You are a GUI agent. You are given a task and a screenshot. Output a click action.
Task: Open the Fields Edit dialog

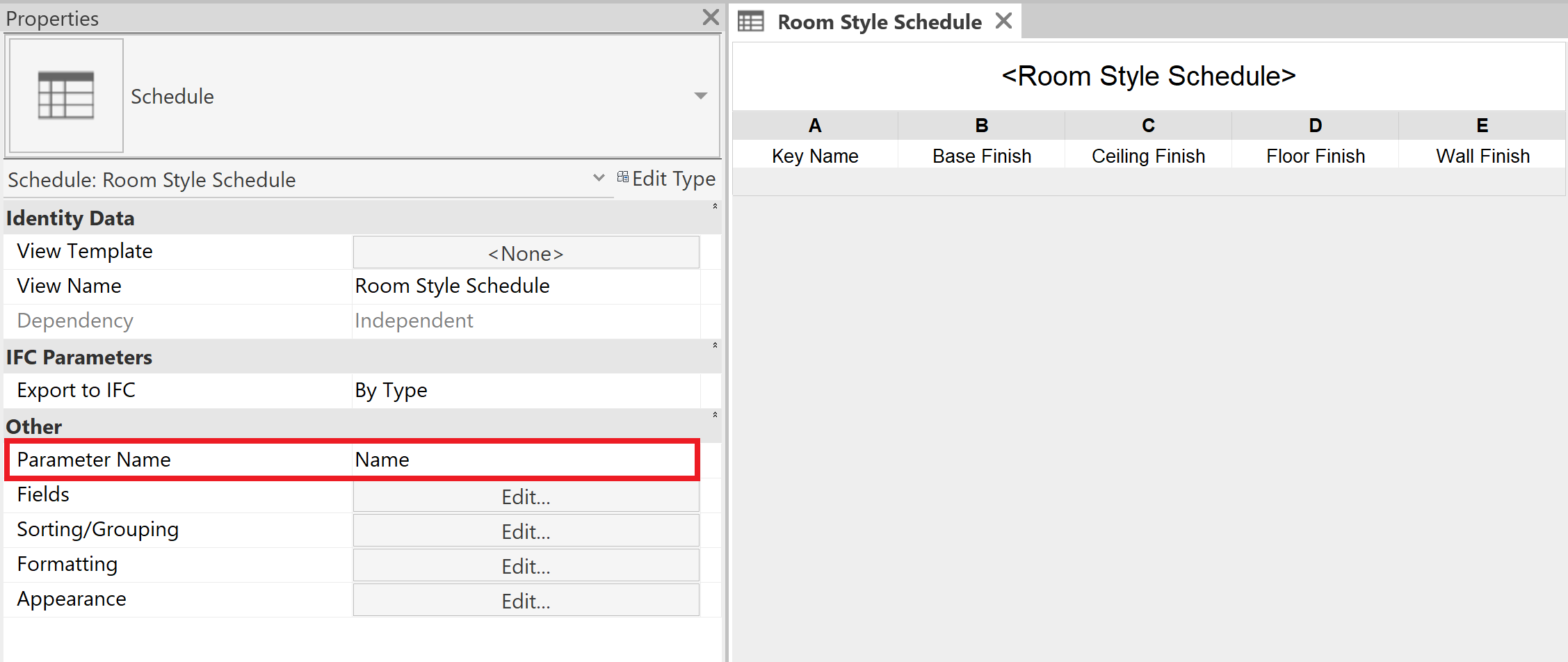pyautogui.click(x=525, y=496)
